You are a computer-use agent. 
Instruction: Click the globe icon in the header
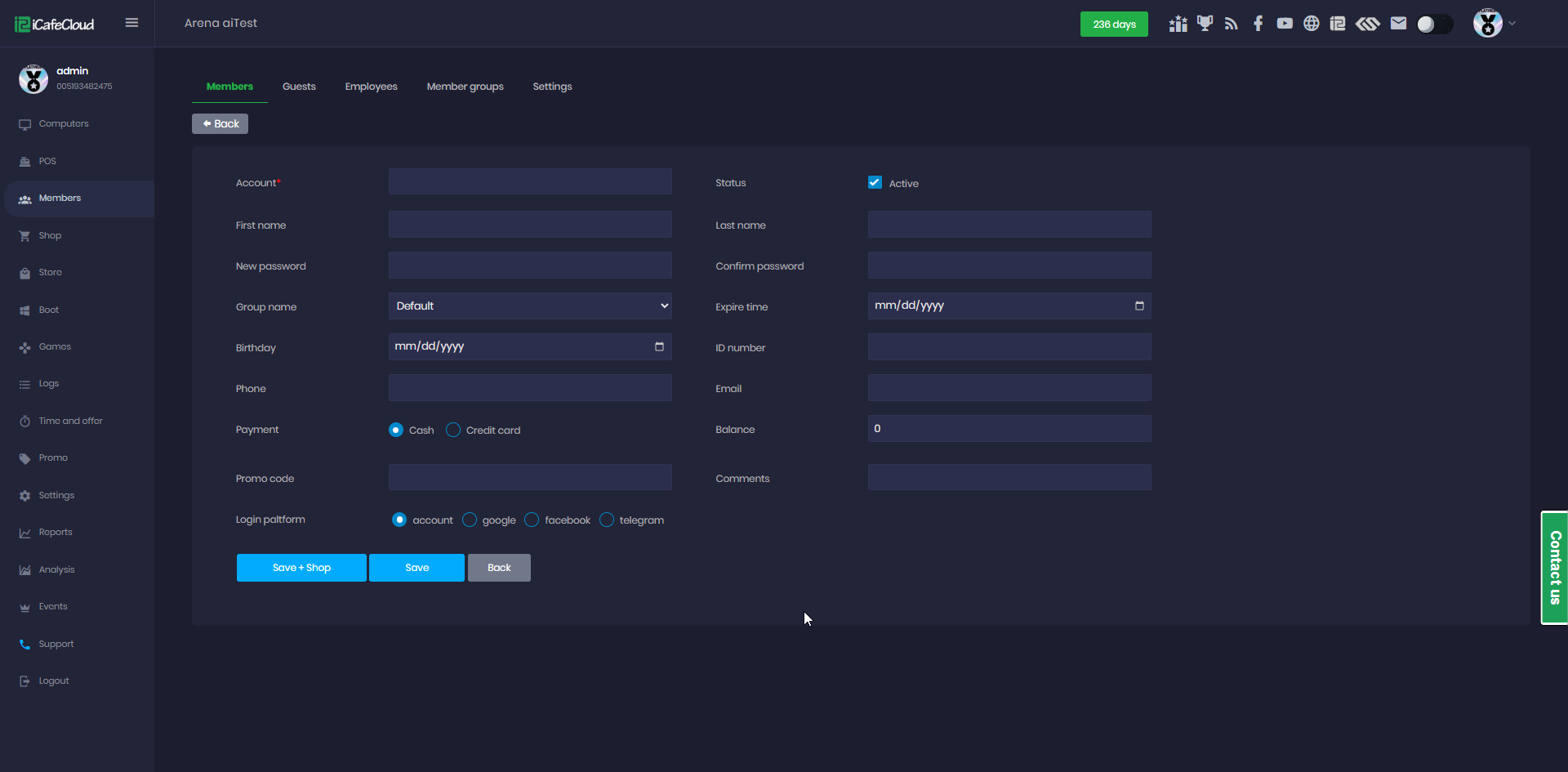coord(1311,24)
